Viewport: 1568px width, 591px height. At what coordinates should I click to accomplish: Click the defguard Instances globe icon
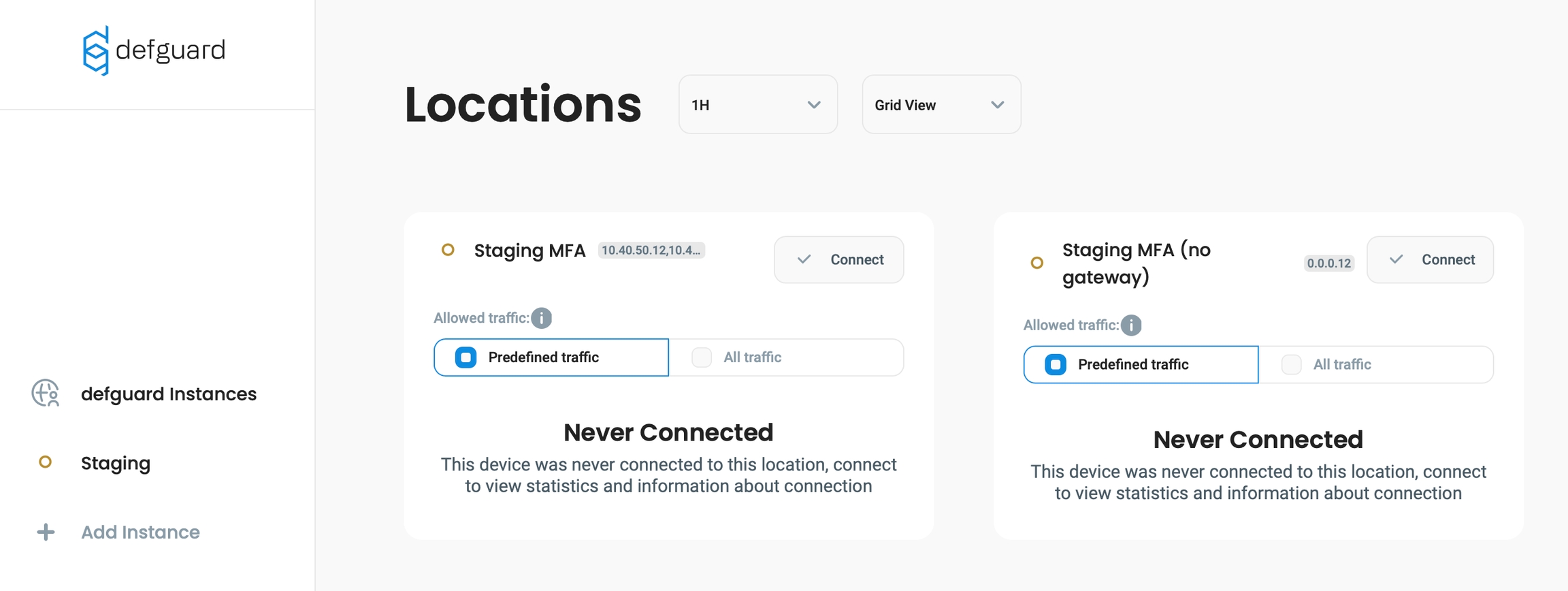tap(46, 394)
